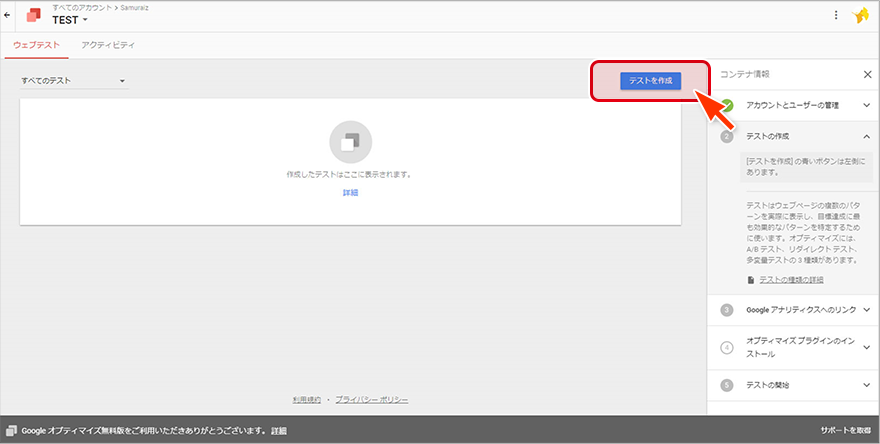The height and width of the screenshot is (444, 880).
Task: Click the back arrow icon
Action: tap(7, 15)
